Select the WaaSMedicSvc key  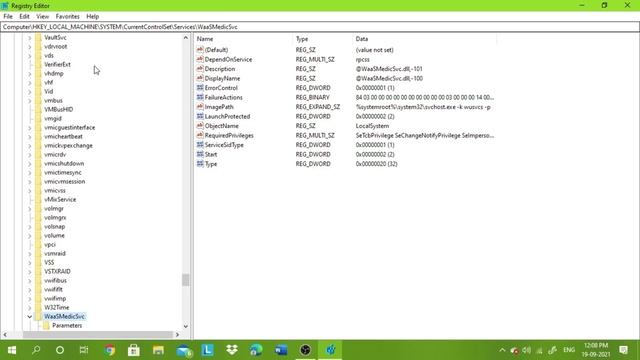pyautogui.click(x=64, y=316)
